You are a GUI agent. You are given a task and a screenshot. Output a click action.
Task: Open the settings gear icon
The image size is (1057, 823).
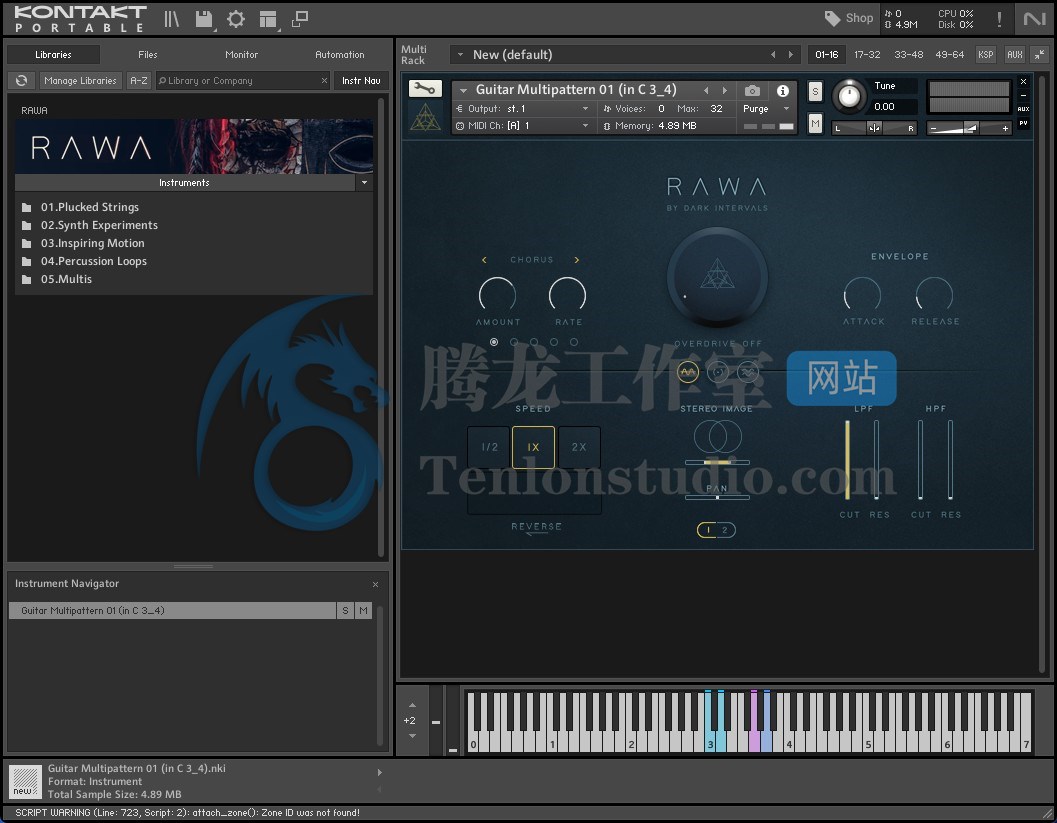236,19
